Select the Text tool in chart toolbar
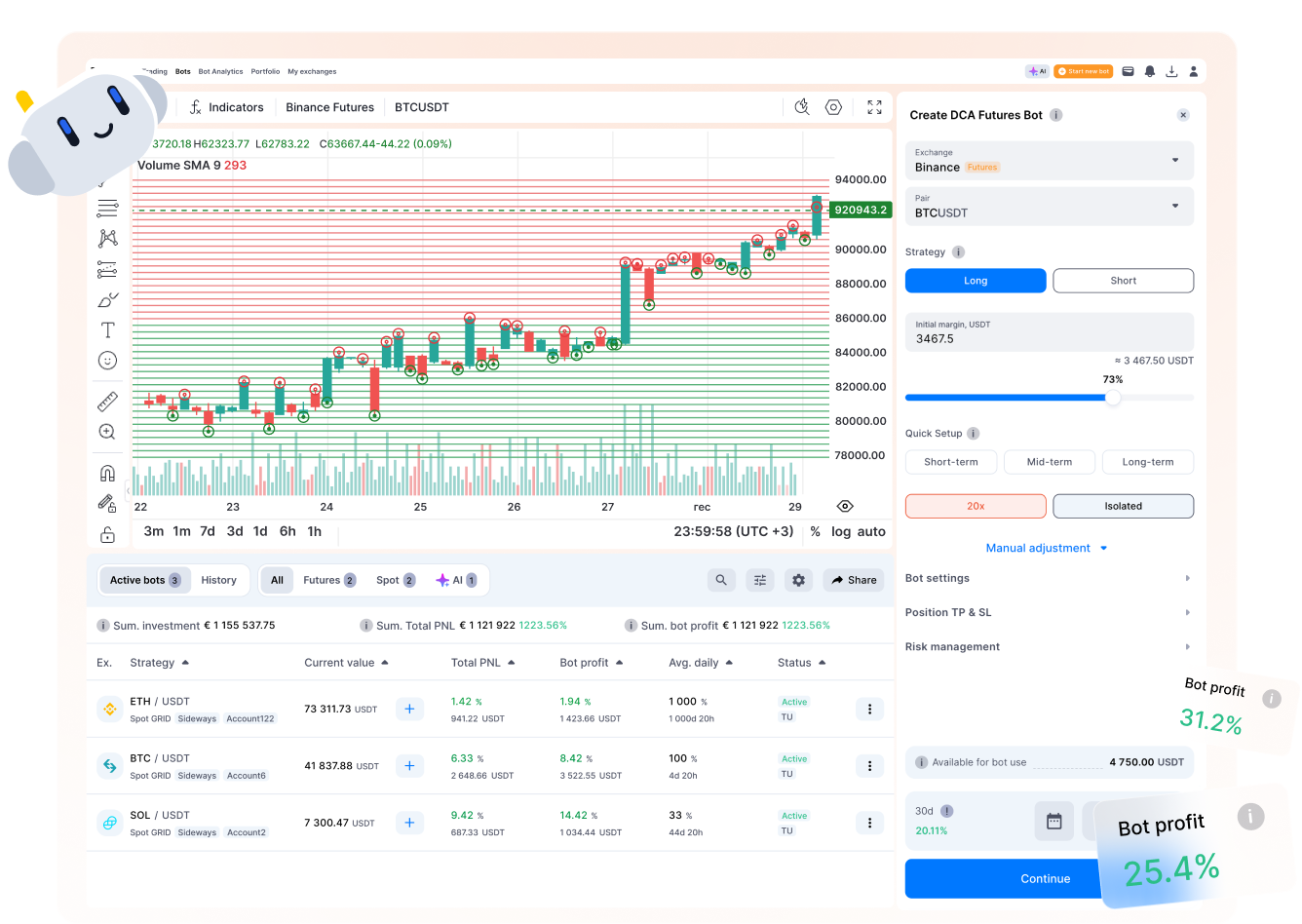This screenshot has width=1302, height=924. click(x=107, y=330)
